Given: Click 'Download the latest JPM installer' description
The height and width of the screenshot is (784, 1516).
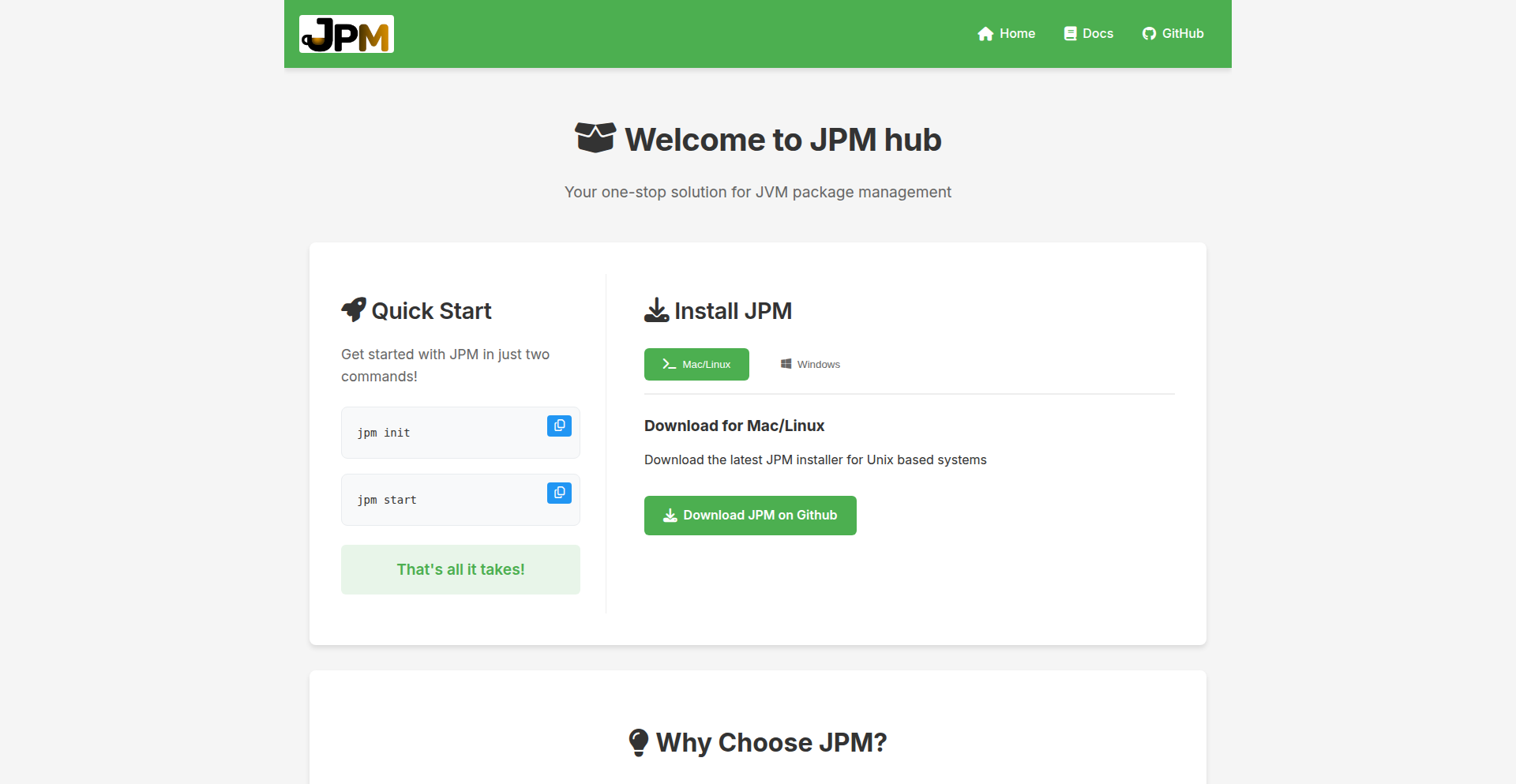Looking at the screenshot, I should pyautogui.click(x=816, y=460).
